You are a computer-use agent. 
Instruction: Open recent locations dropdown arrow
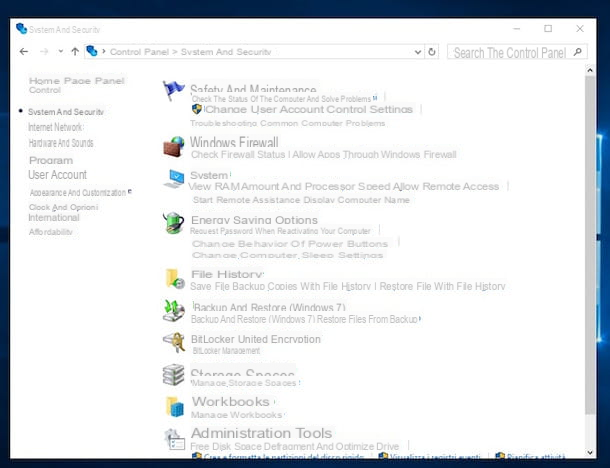coord(61,51)
